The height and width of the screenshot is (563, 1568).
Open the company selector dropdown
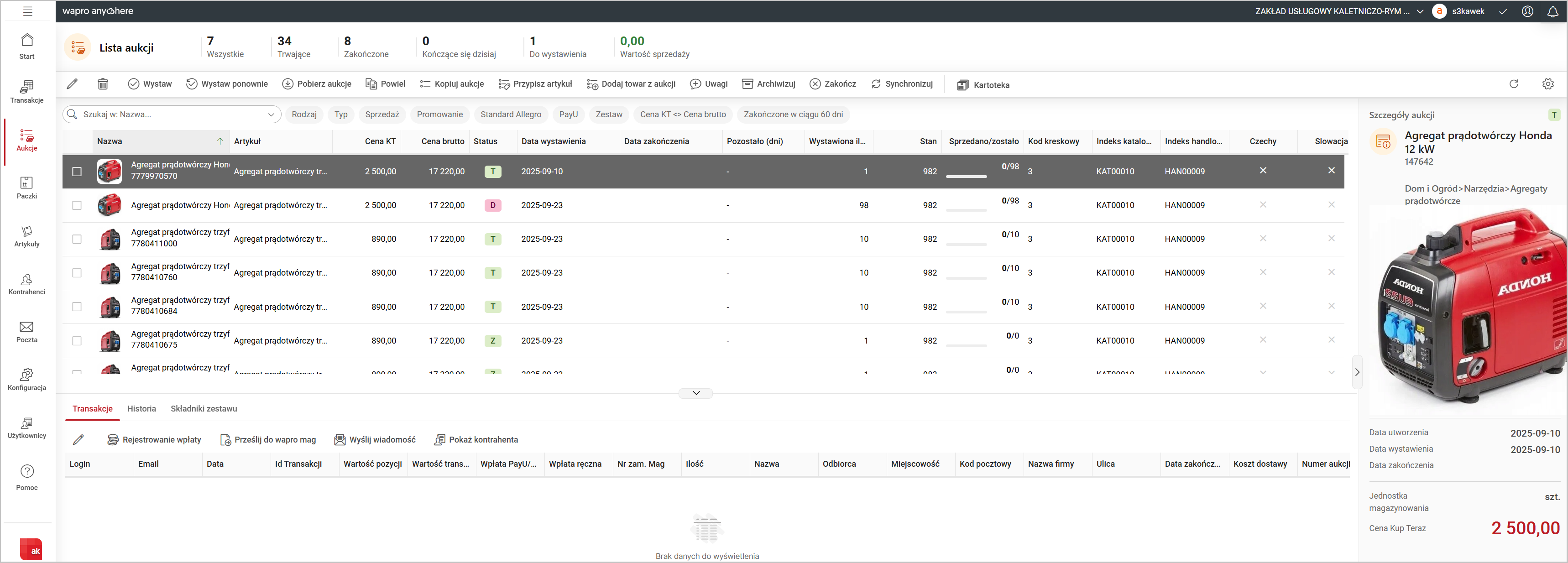pos(1420,11)
